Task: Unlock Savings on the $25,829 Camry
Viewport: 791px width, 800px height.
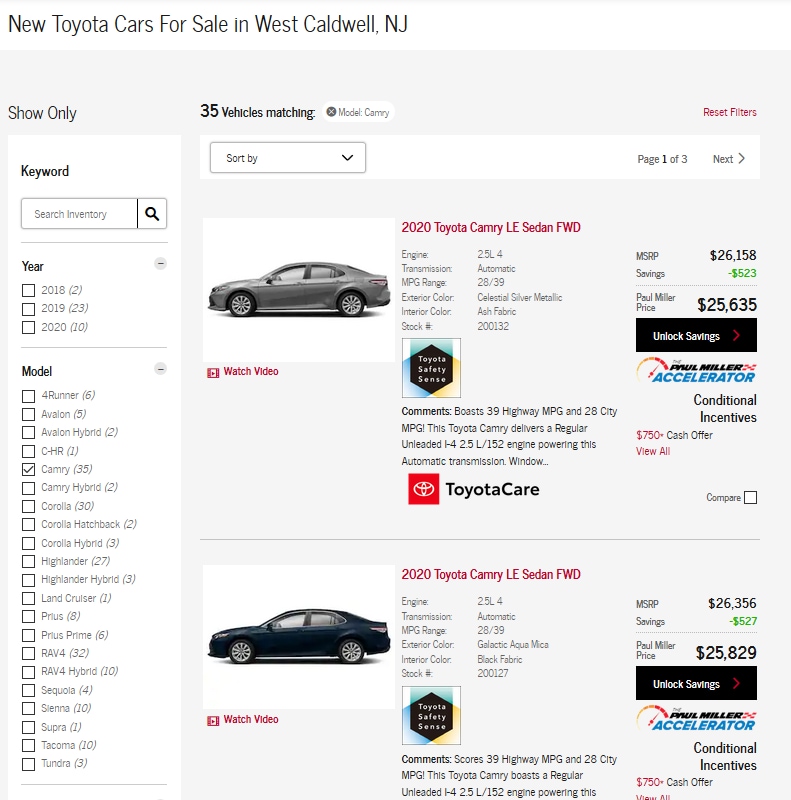Action: pos(696,683)
